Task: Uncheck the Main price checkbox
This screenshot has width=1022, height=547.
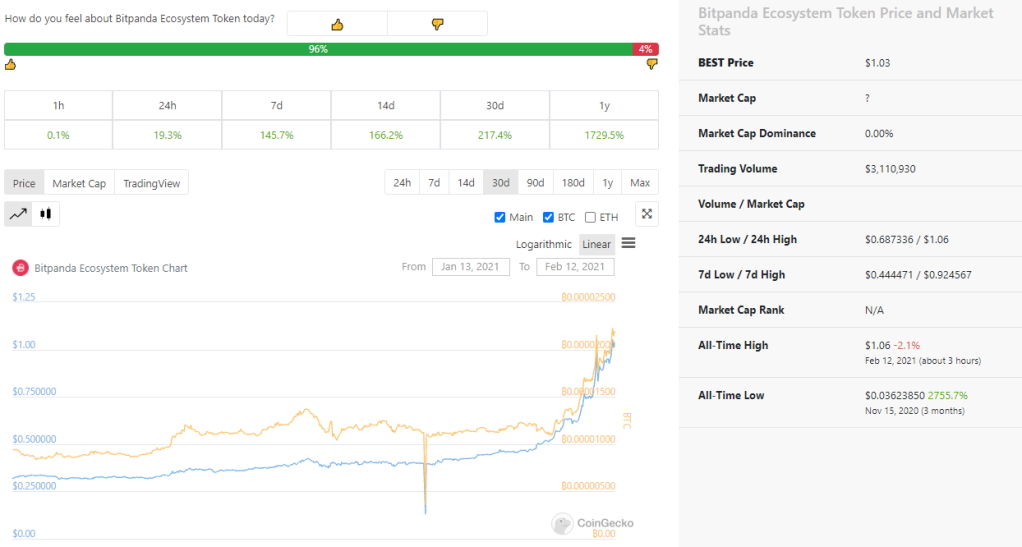Action: 500,217
